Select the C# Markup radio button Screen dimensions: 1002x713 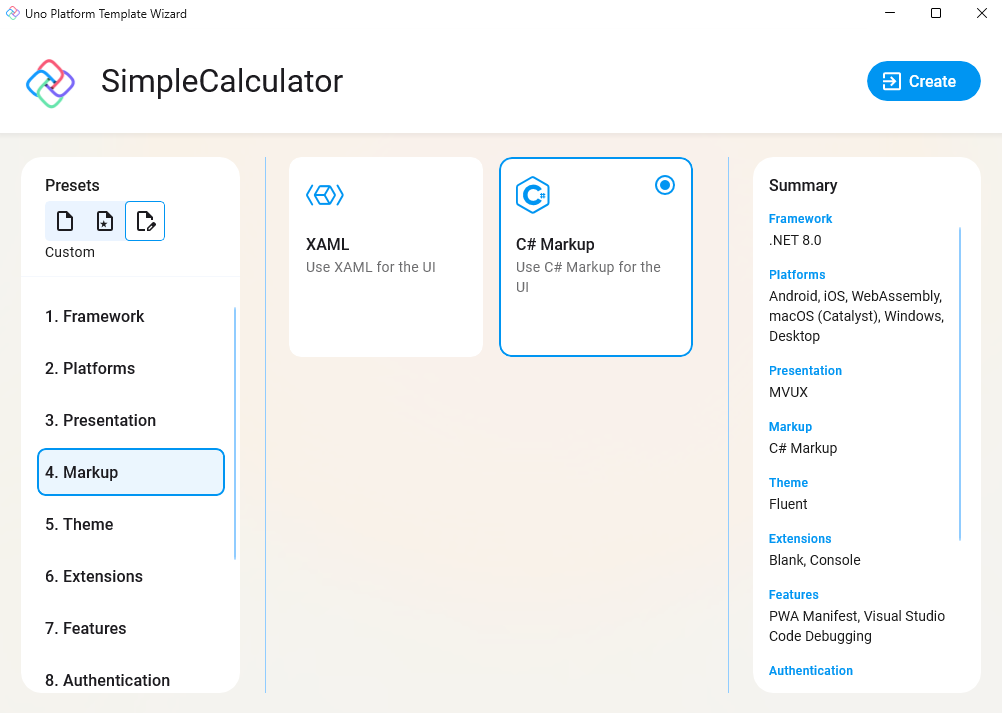665,185
